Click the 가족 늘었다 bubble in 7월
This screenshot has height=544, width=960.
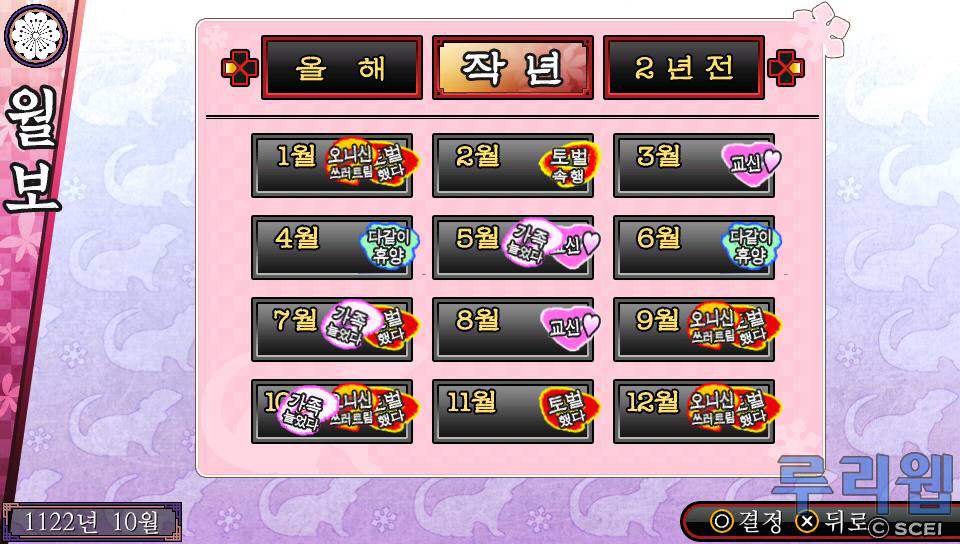click(347, 324)
